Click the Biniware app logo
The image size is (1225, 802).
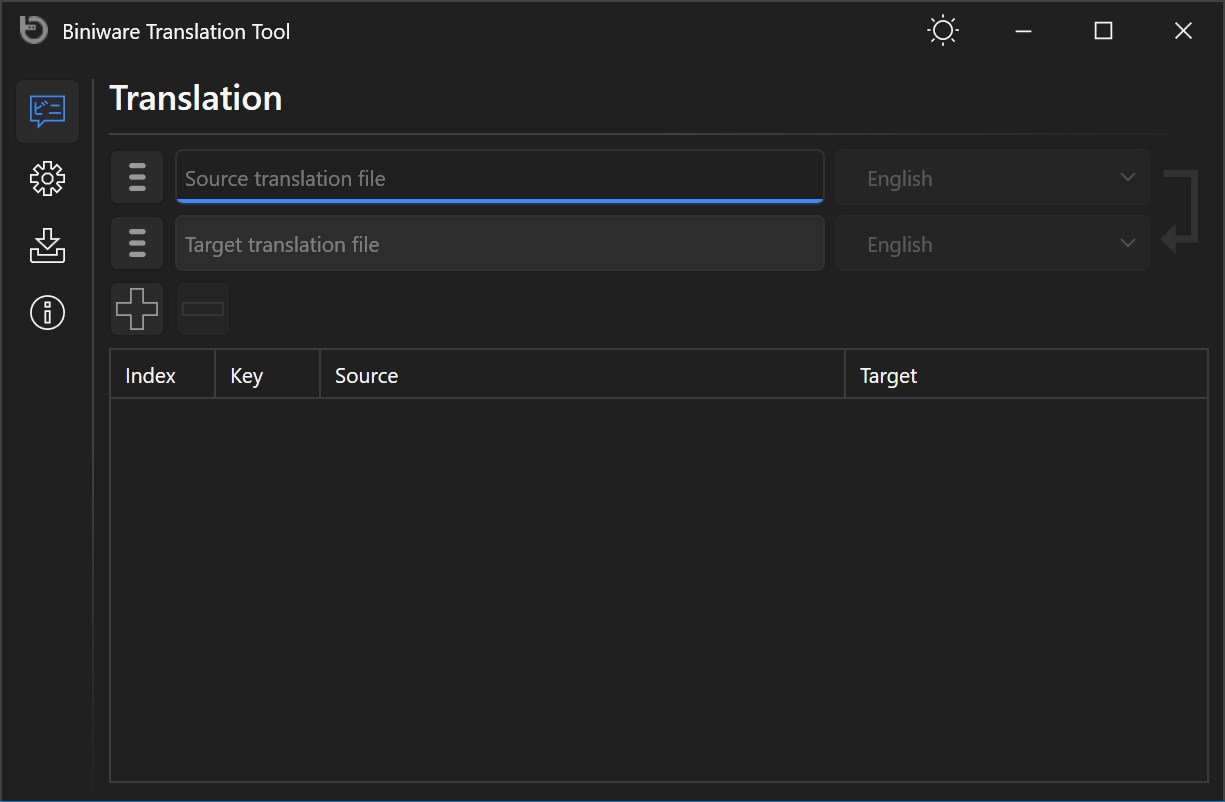coord(33,30)
